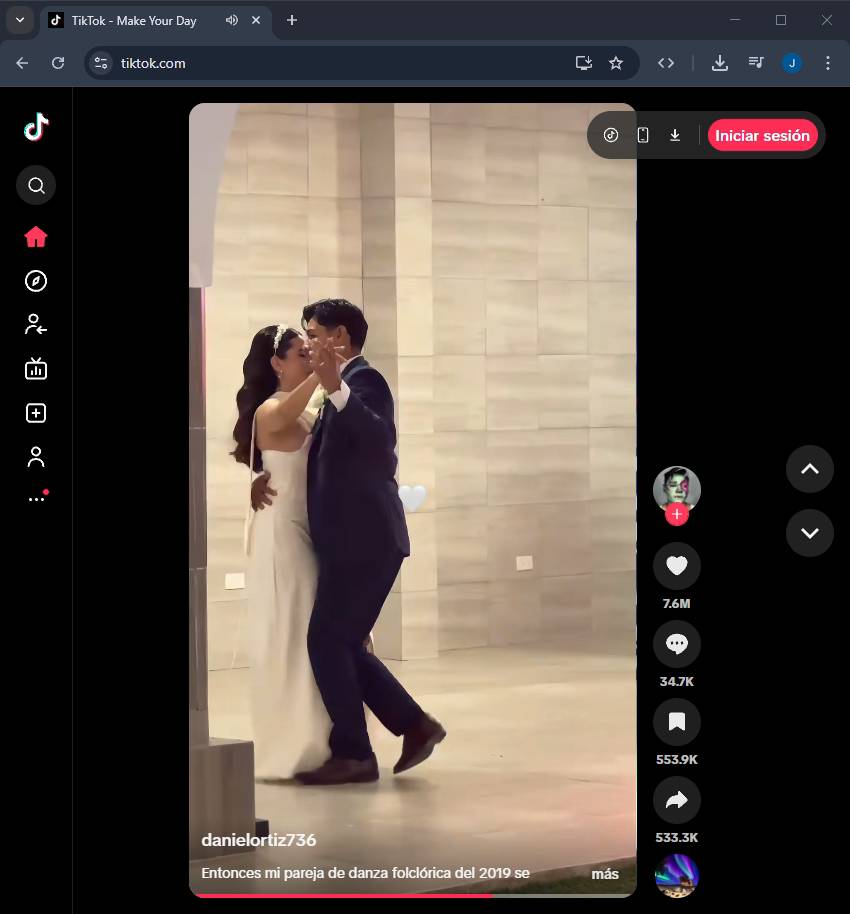Share the video with the arrow icon
The width and height of the screenshot is (850, 914).
(x=676, y=800)
